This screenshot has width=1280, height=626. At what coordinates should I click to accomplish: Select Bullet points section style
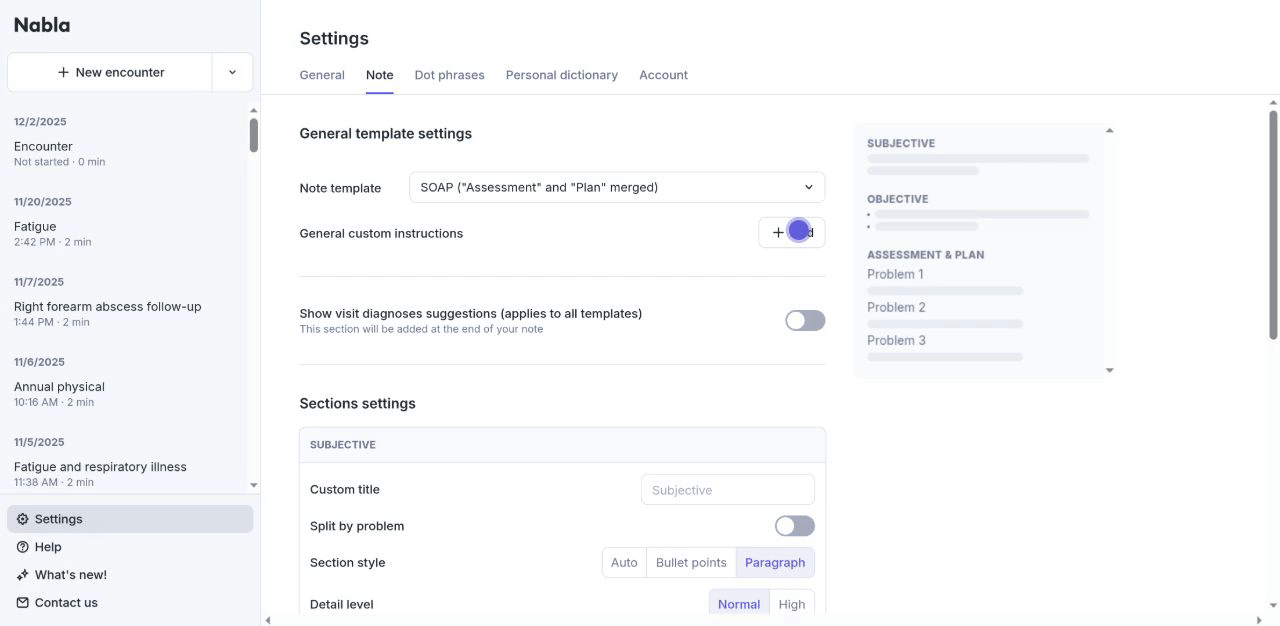click(x=691, y=563)
